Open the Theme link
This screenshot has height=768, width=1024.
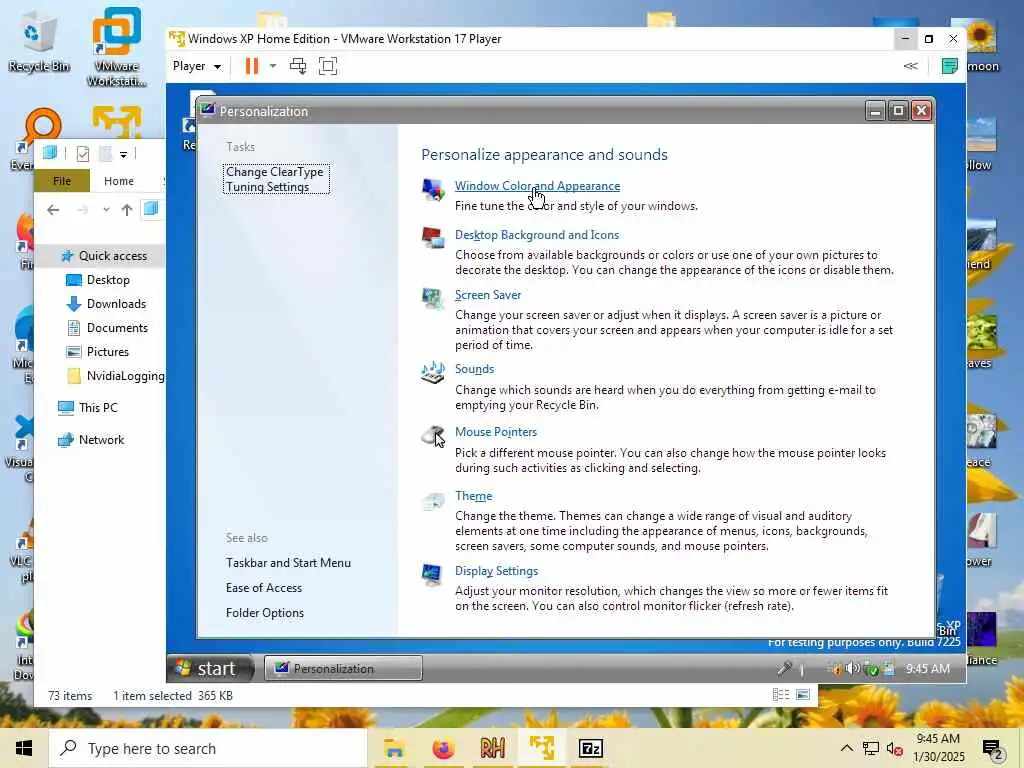click(473, 496)
